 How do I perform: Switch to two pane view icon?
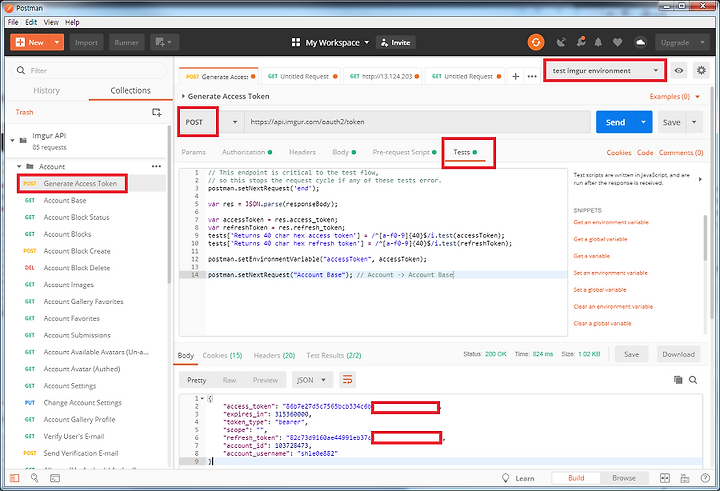tap(664, 478)
